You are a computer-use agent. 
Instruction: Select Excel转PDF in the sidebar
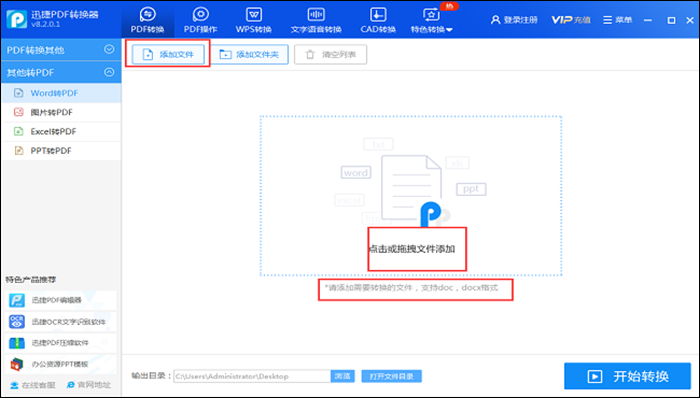pyautogui.click(x=61, y=131)
